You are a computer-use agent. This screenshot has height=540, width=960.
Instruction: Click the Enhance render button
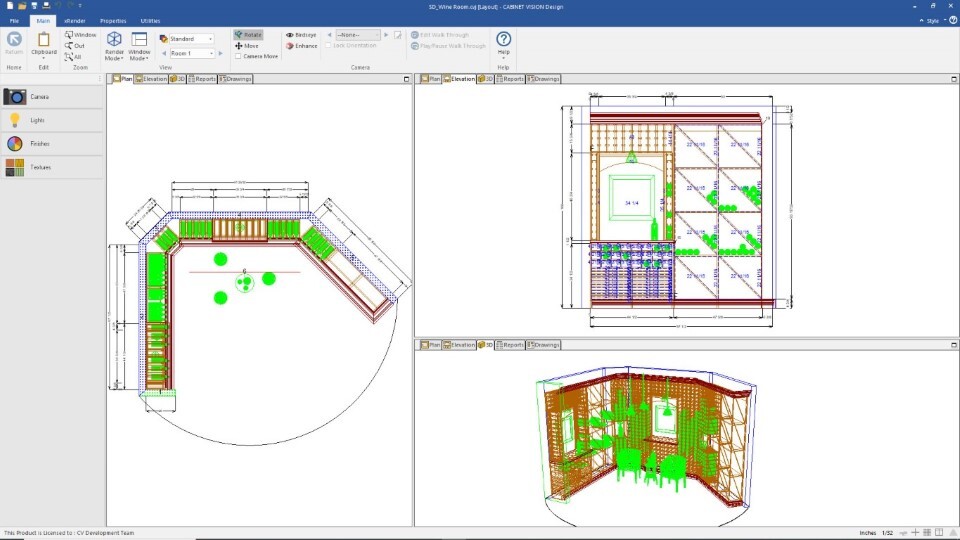pyautogui.click(x=301, y=46)
